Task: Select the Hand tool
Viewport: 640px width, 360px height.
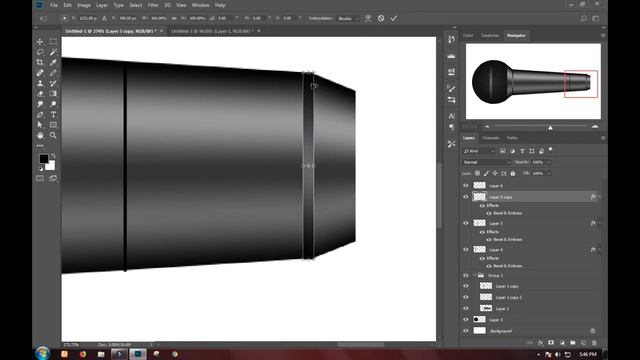Action: (40, 135)
